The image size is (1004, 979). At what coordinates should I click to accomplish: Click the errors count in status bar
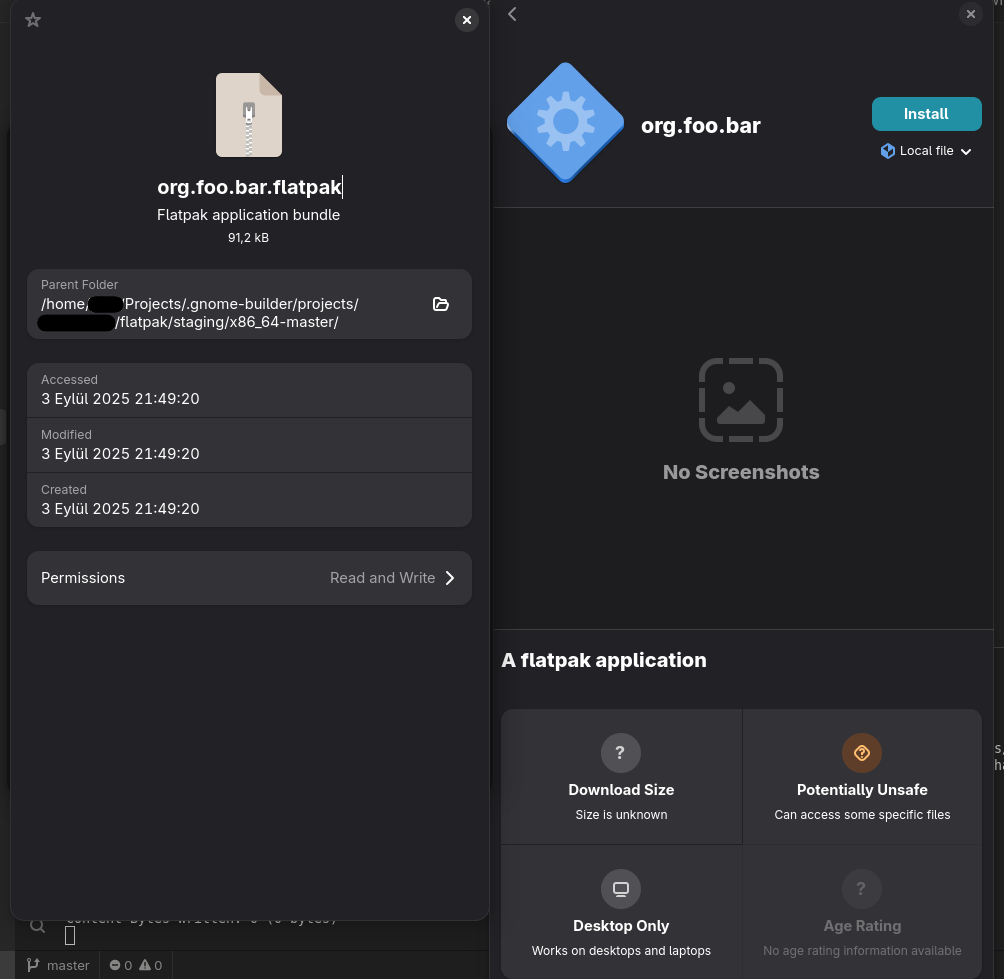pyautogui.click(x=120, y=965)
